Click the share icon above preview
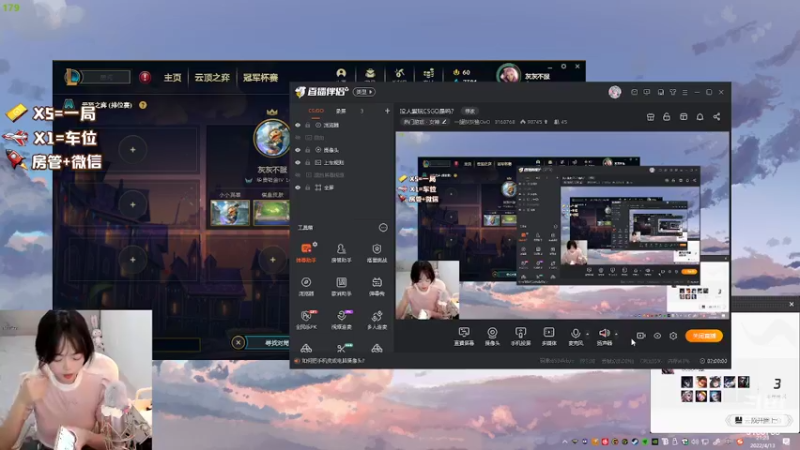Screen dimensions: 800x450 (717, 117)
